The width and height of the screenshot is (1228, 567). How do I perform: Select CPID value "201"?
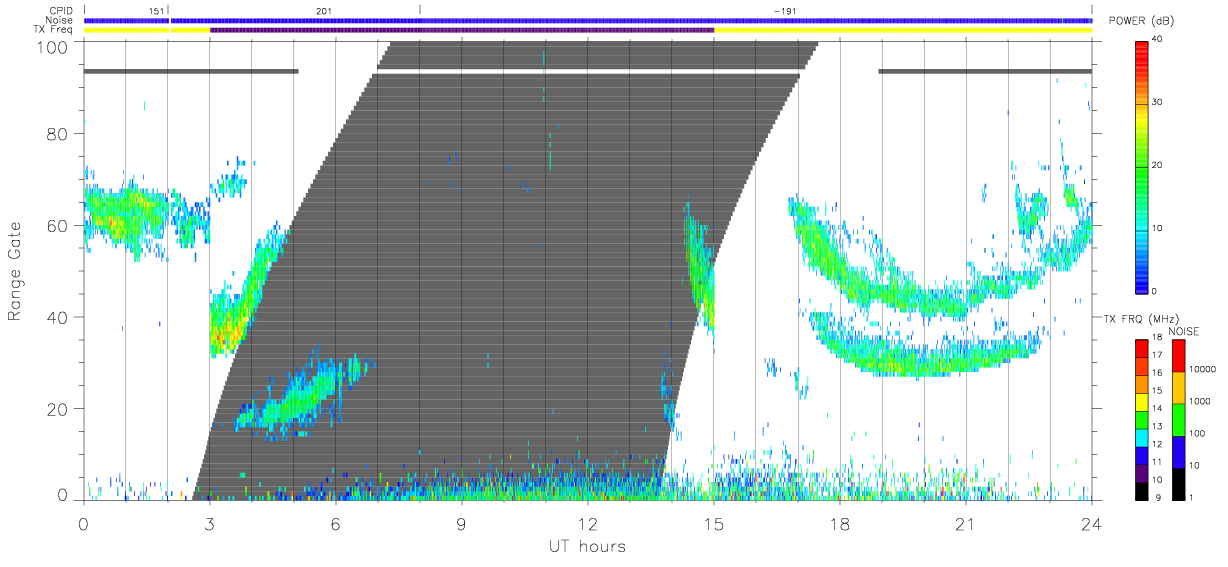[323, 11]
